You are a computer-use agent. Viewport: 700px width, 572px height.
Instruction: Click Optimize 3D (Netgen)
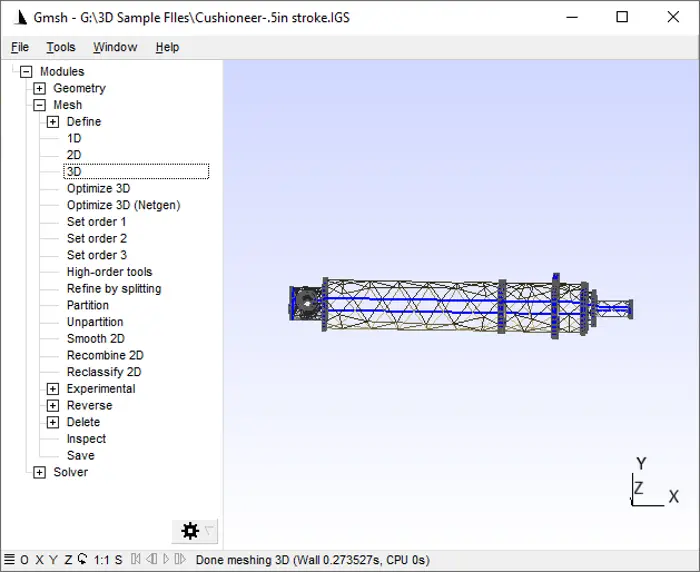[x=124, y=205]
